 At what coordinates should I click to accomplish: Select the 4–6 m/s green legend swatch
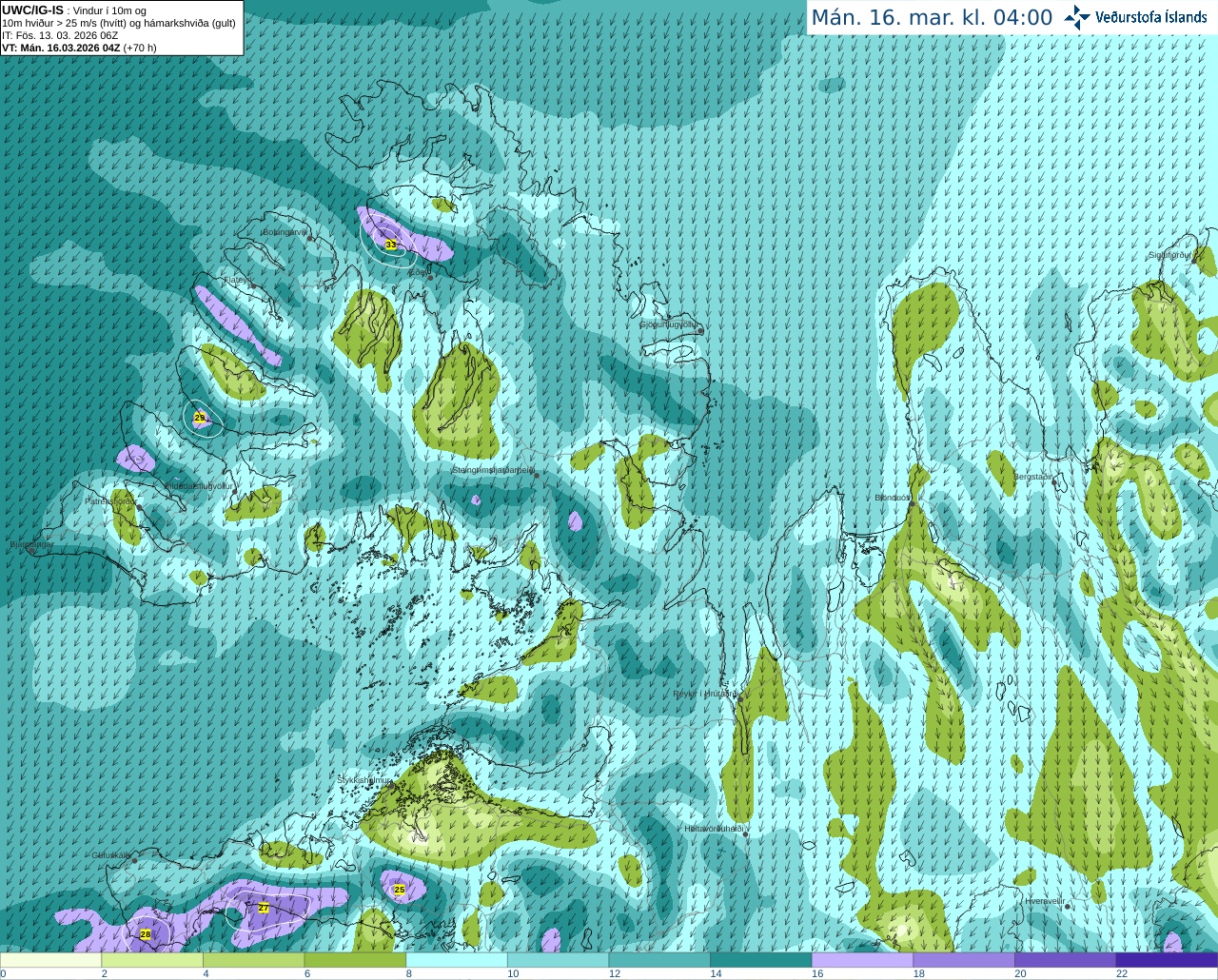[253, 960]
